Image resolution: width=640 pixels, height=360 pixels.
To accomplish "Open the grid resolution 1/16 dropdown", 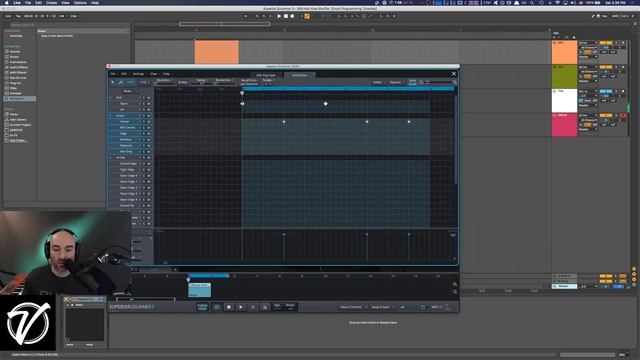I will pos(144,82).
